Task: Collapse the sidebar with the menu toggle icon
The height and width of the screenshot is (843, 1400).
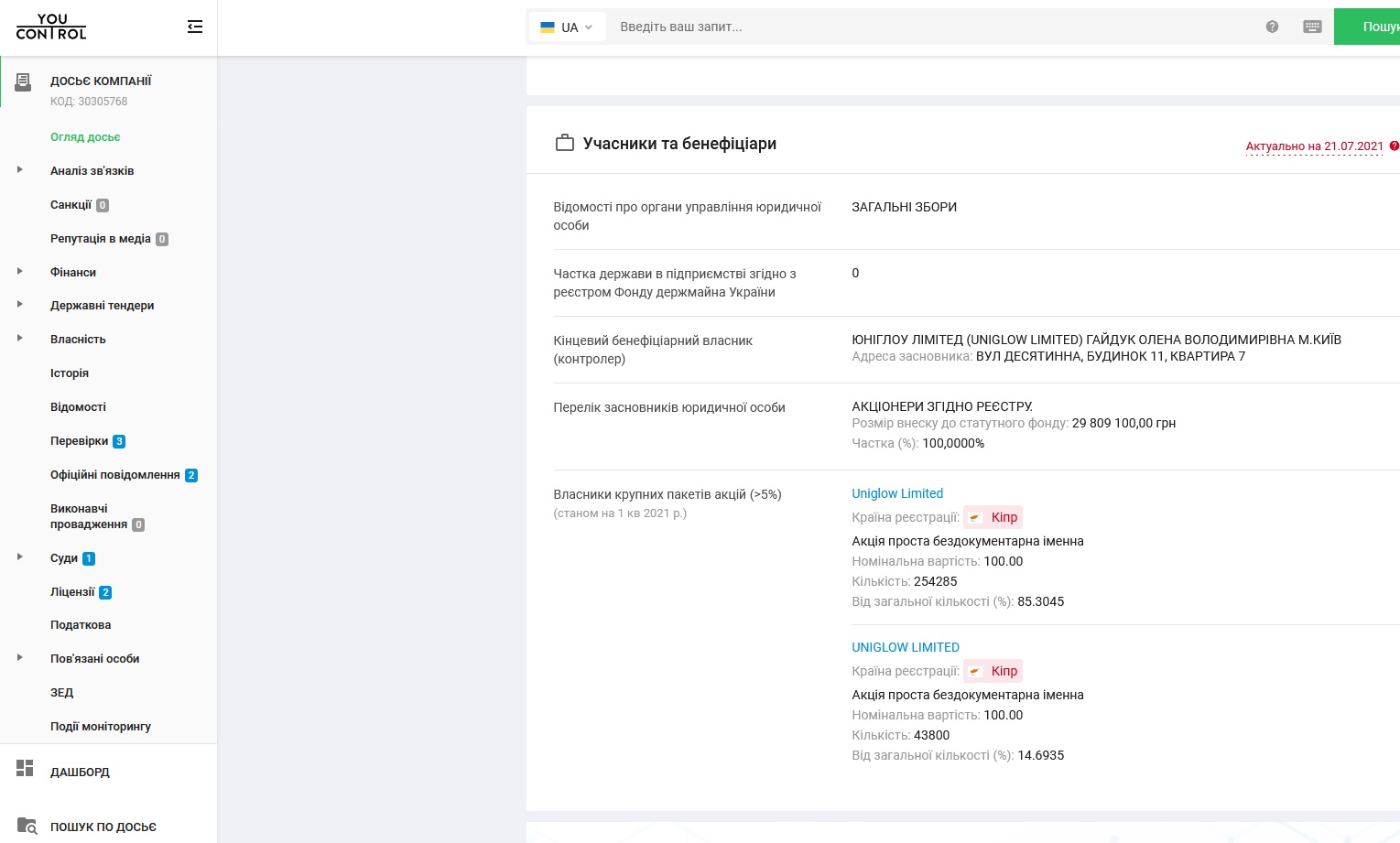Action: click(x=194, y=27)
